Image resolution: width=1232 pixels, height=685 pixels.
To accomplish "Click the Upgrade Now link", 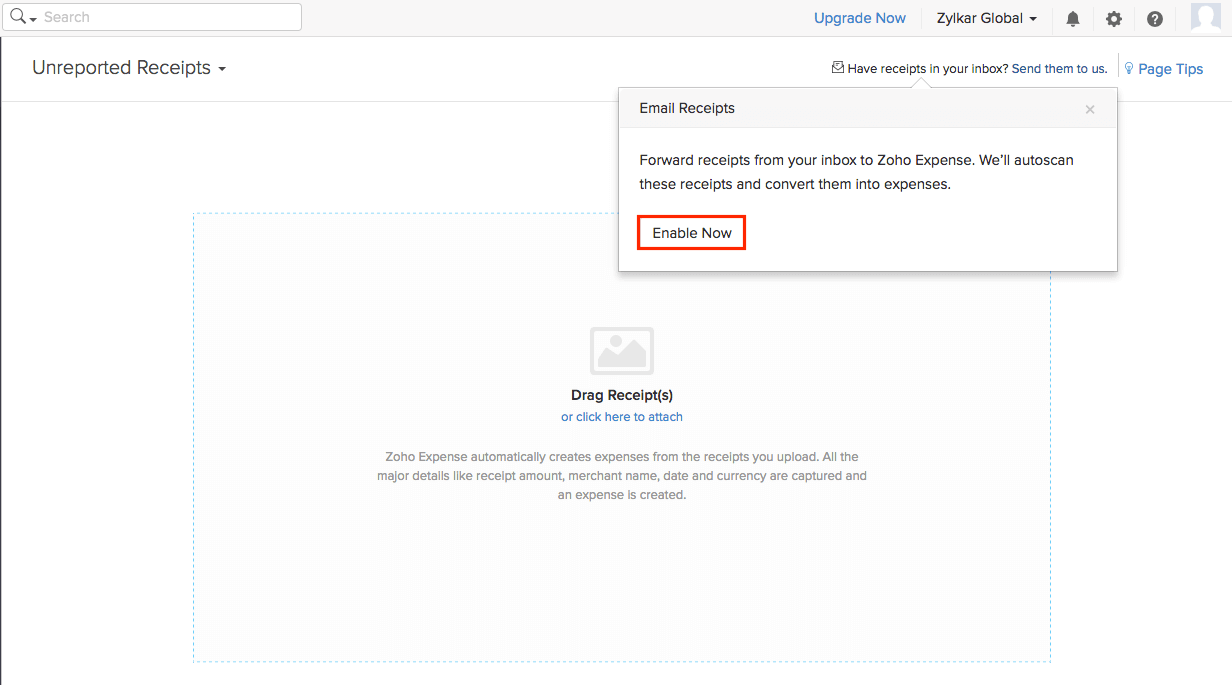I will [860, 18].
